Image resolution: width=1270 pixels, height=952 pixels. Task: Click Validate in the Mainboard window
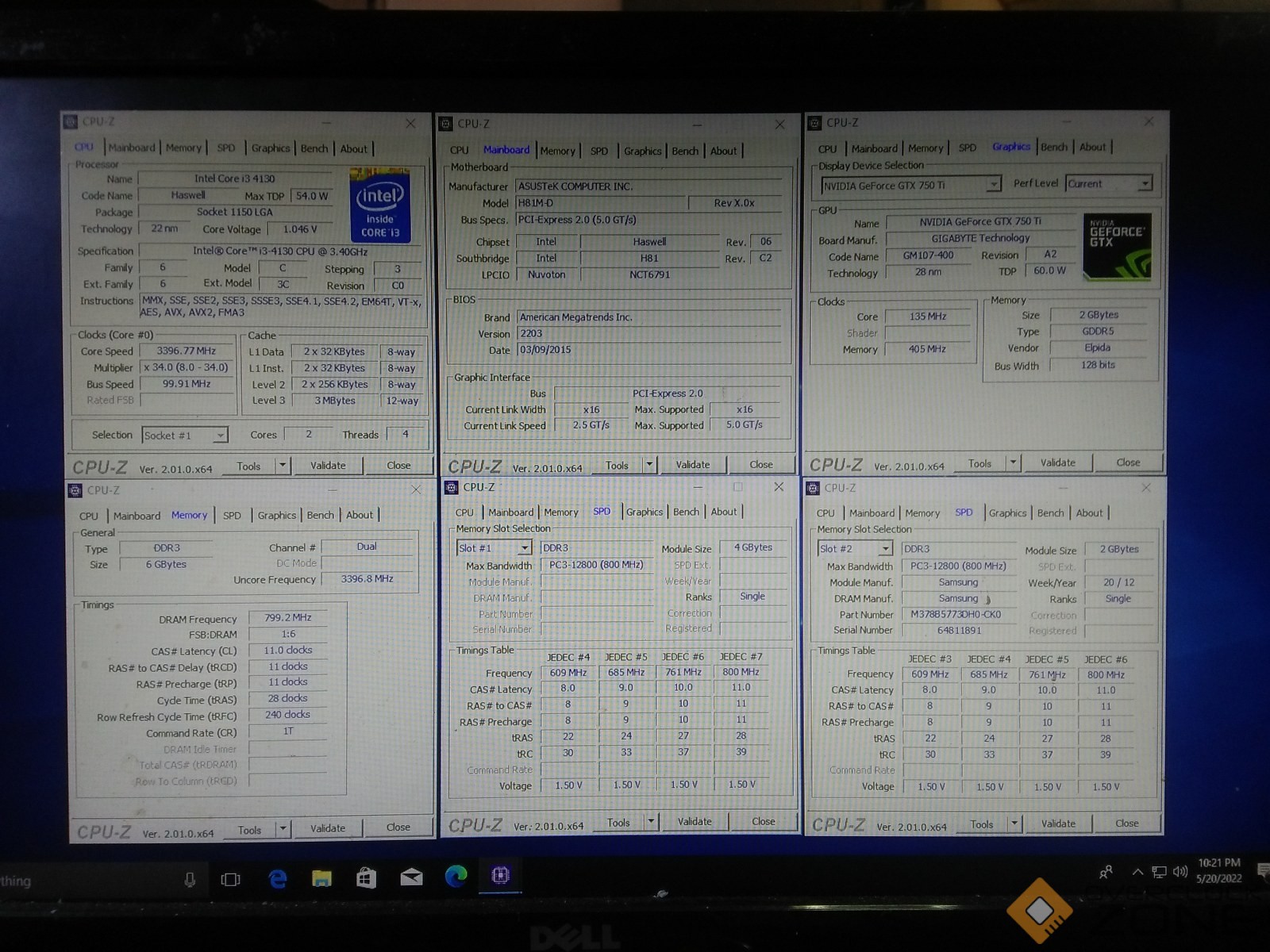pos(693,465)
